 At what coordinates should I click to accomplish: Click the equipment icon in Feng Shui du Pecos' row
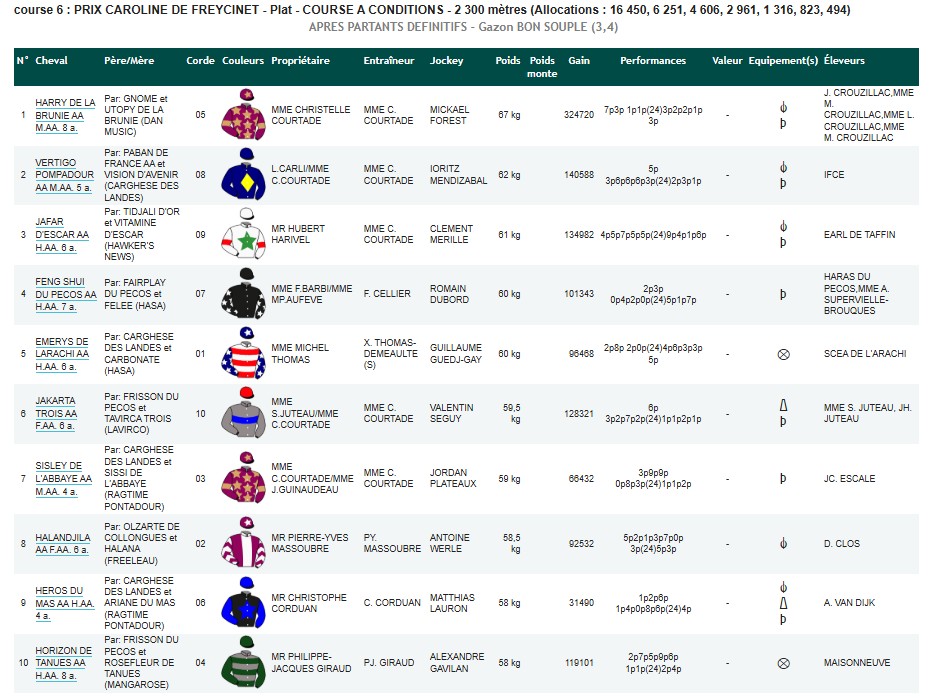click(783, 294)
